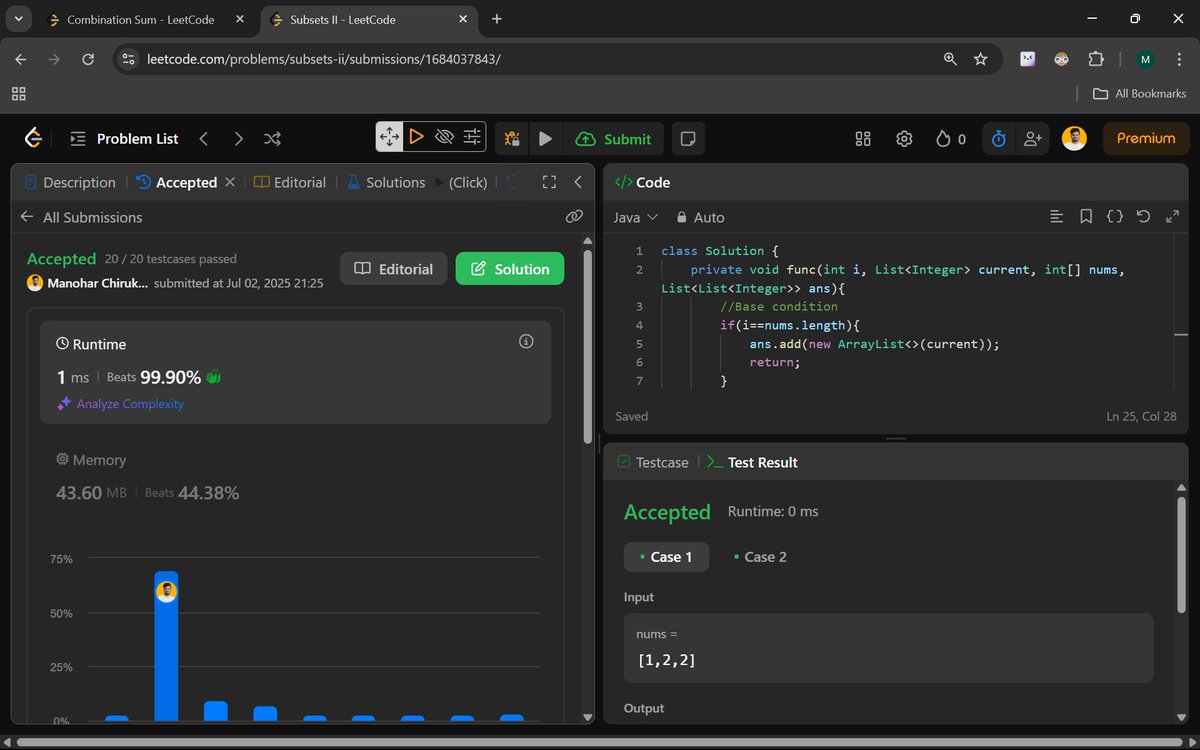
Task: Open the settings gear icon
Action: click(904, 139)
